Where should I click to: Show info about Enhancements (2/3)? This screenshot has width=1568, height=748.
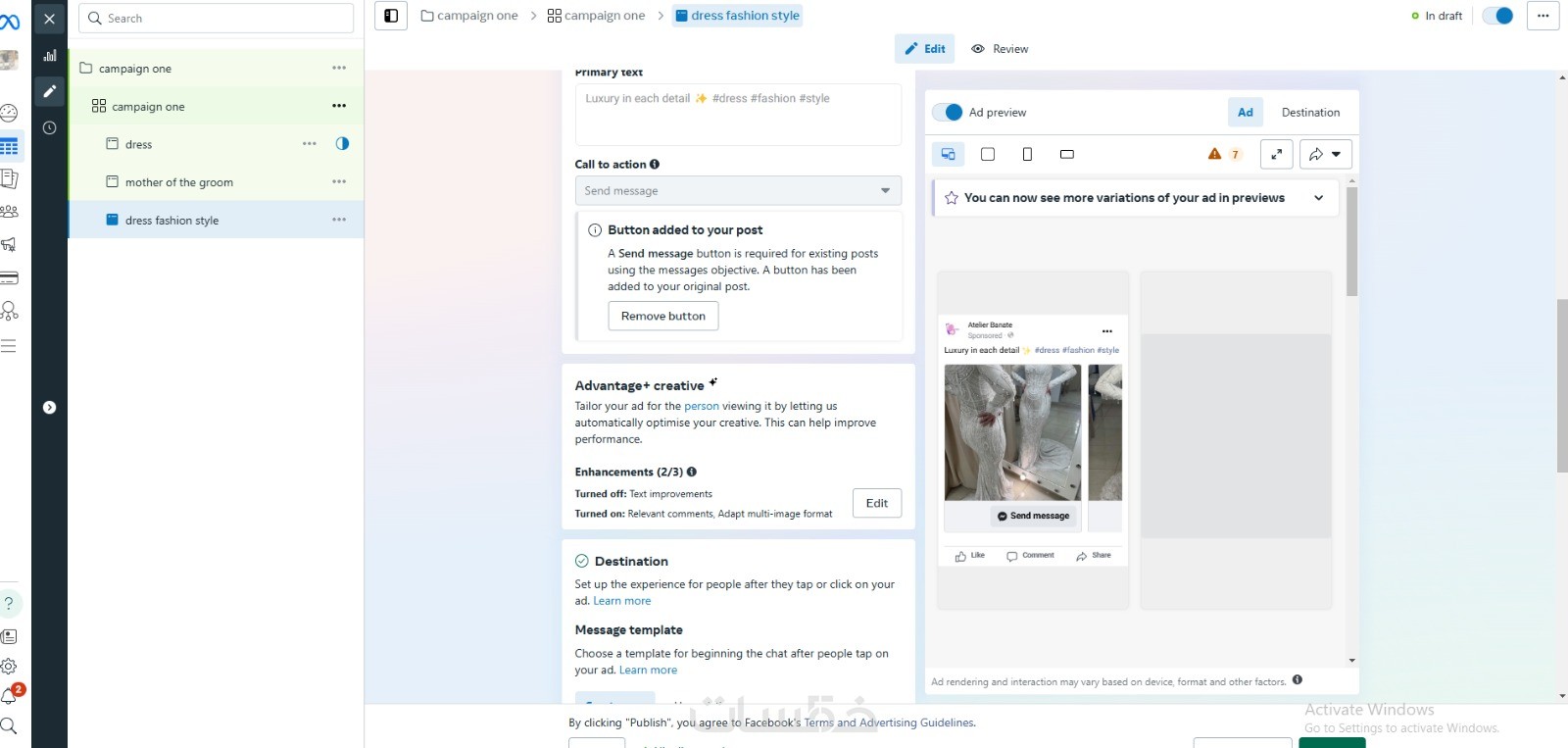[x=692, y=472]
